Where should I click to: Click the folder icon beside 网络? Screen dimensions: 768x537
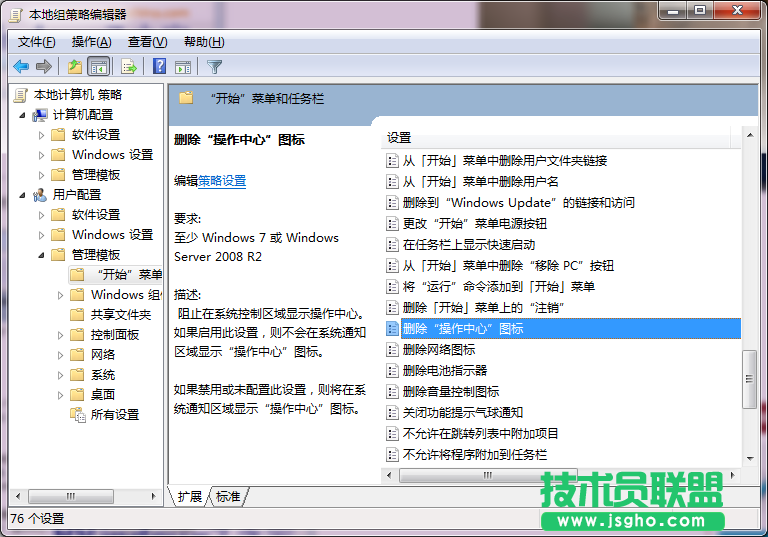point(77,355)
